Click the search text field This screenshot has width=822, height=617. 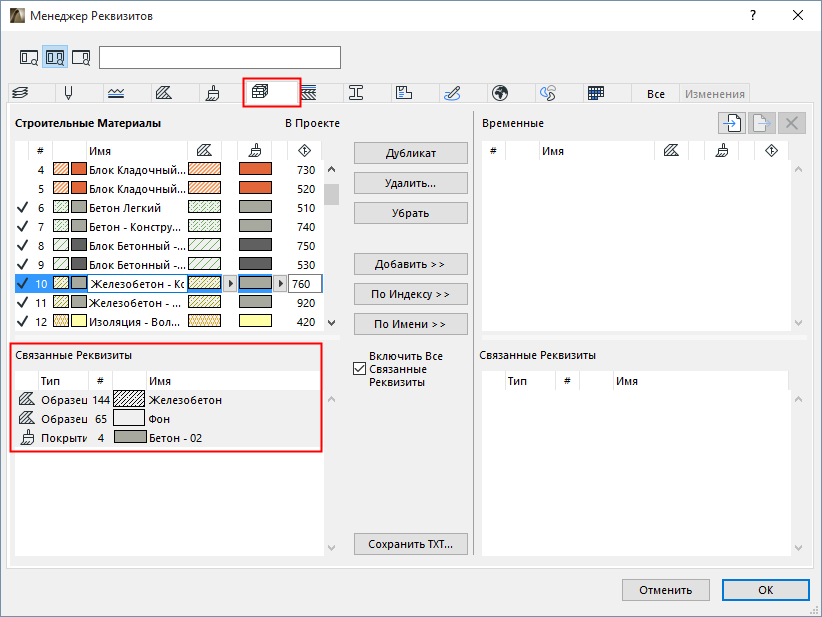click(220, 57)
